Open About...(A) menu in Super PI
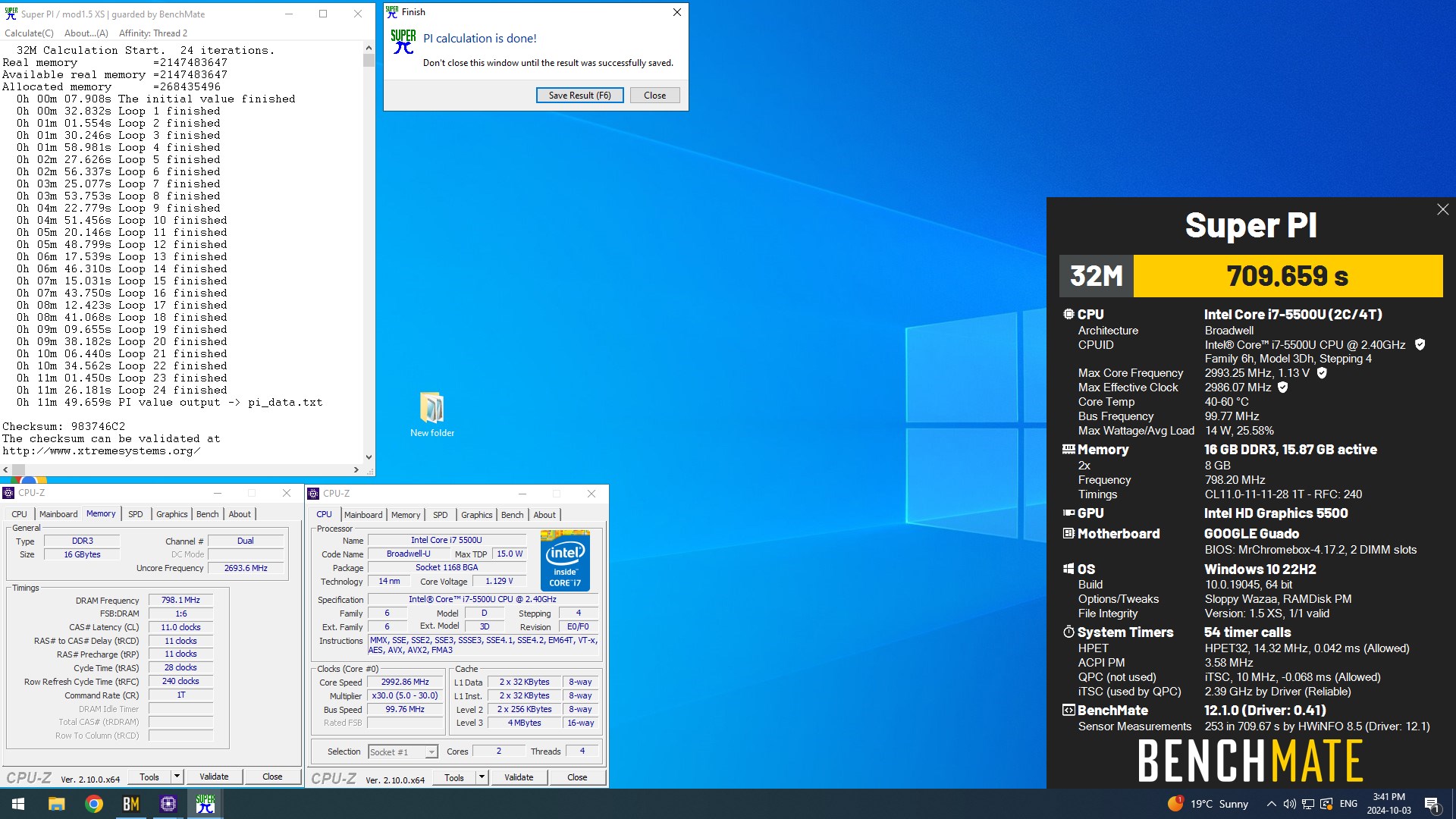The image size is (1456, 819). (x=86, y=33)
